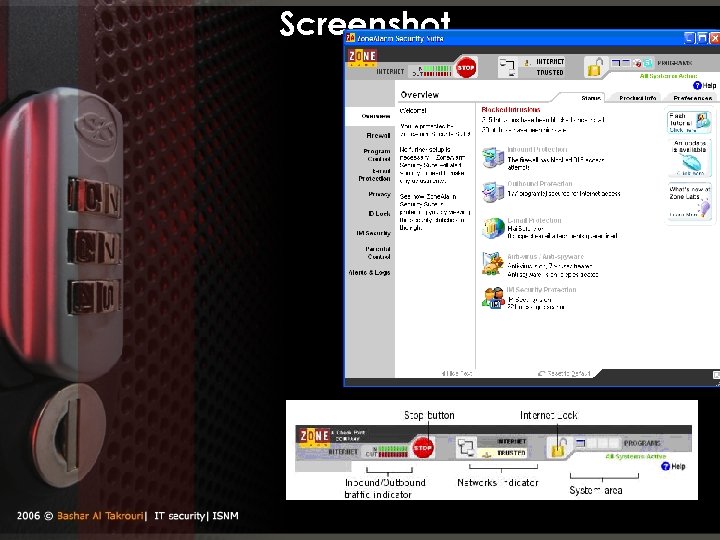The image size is (720, 540).
Task: Click the Outbound Protection computer icon
Action: (x=493, y=191)
